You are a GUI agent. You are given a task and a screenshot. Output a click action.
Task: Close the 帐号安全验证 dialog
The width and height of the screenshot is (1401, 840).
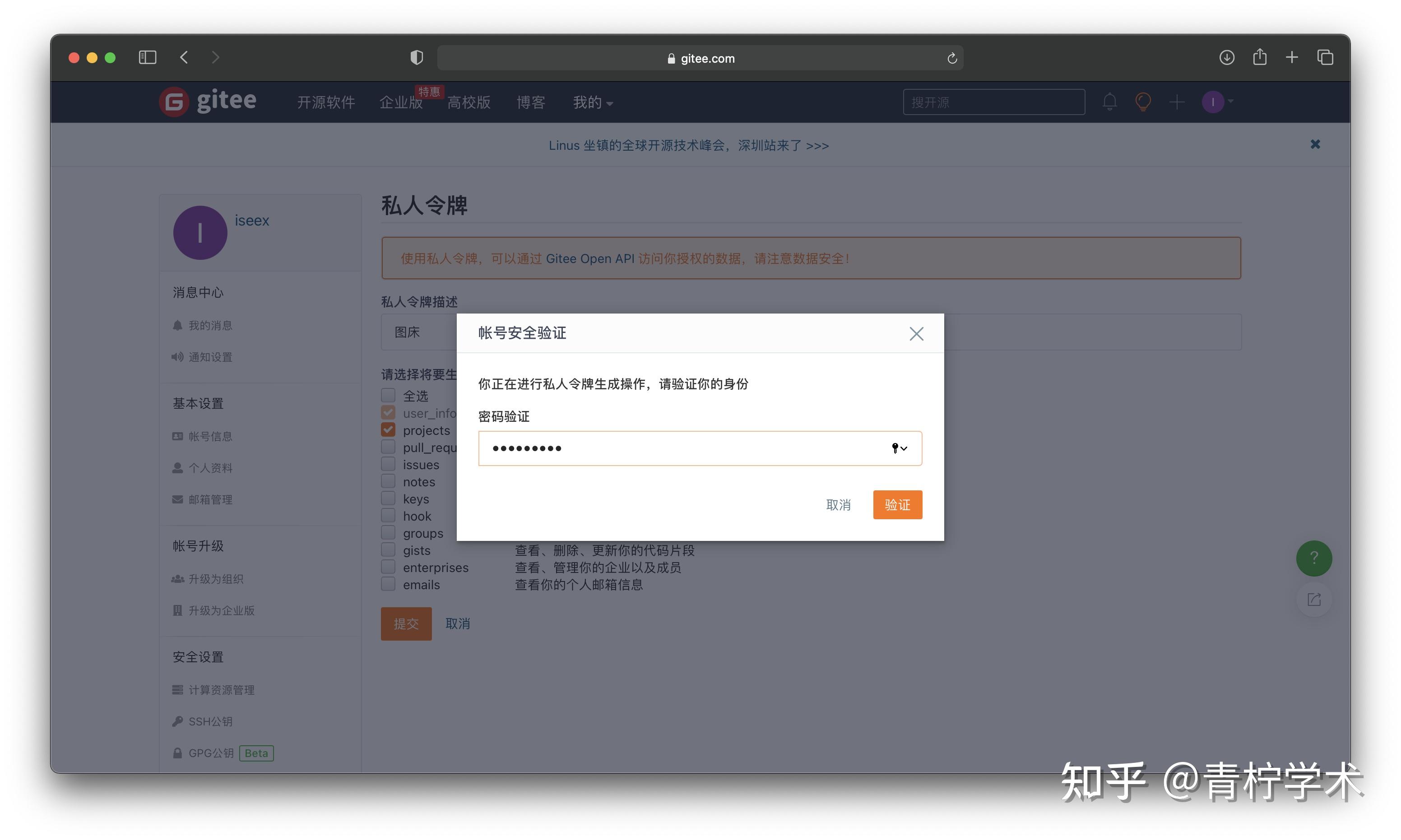coord(916,334)
